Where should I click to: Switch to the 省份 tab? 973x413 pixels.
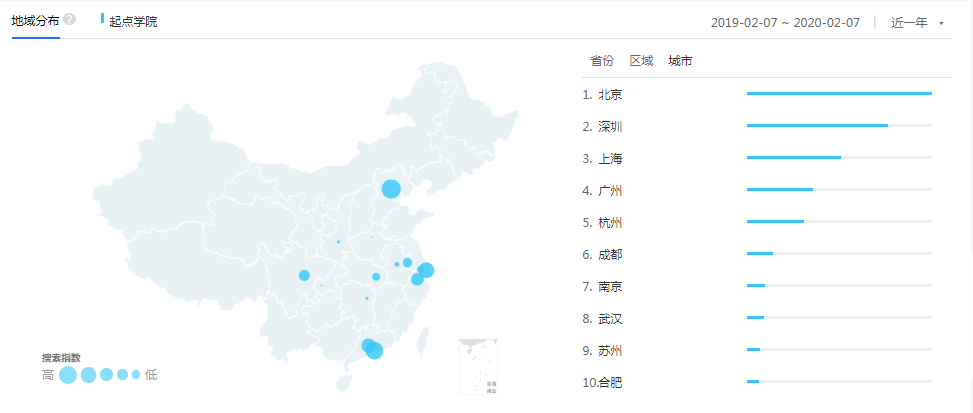(x=602, y=61)
